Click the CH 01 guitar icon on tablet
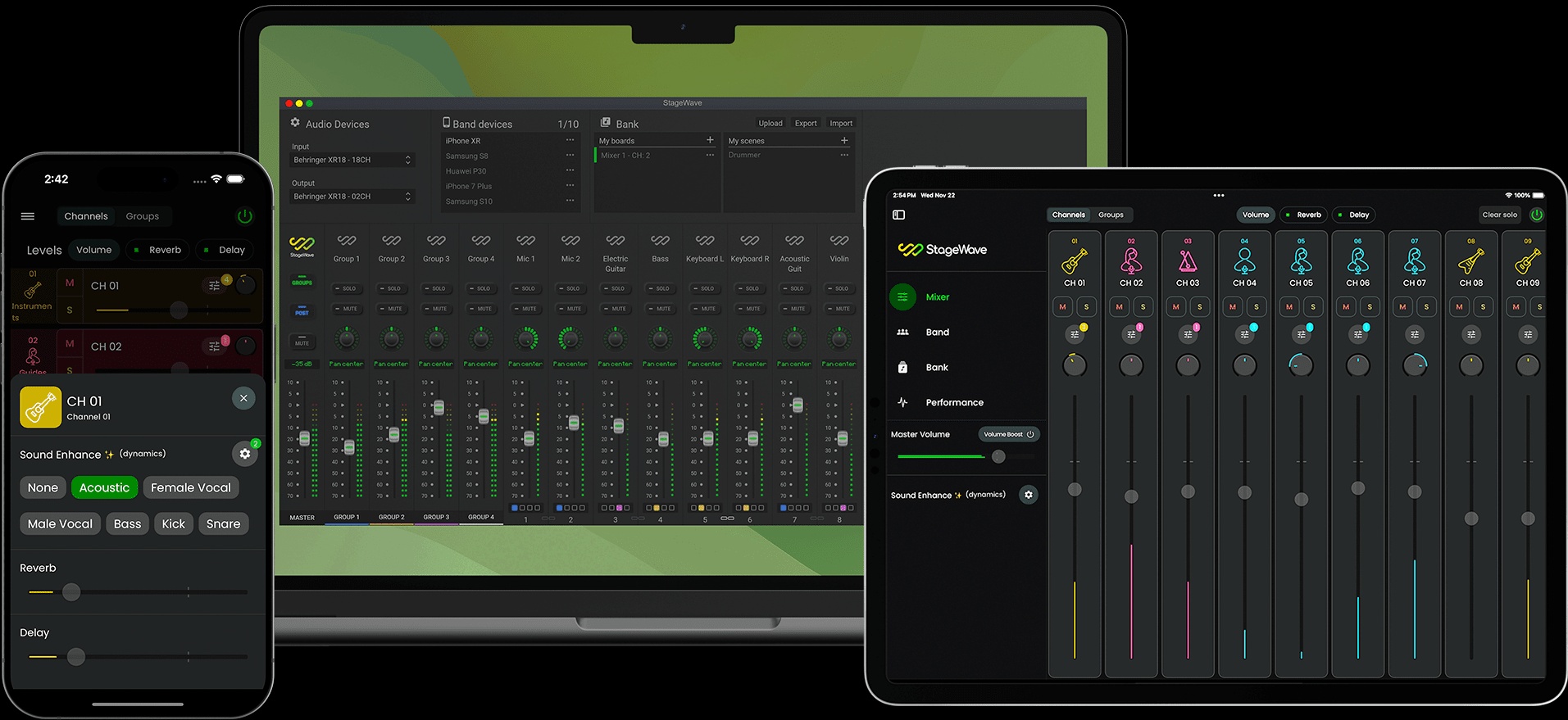The image size is (1568, 720). tap(1075, 260)
